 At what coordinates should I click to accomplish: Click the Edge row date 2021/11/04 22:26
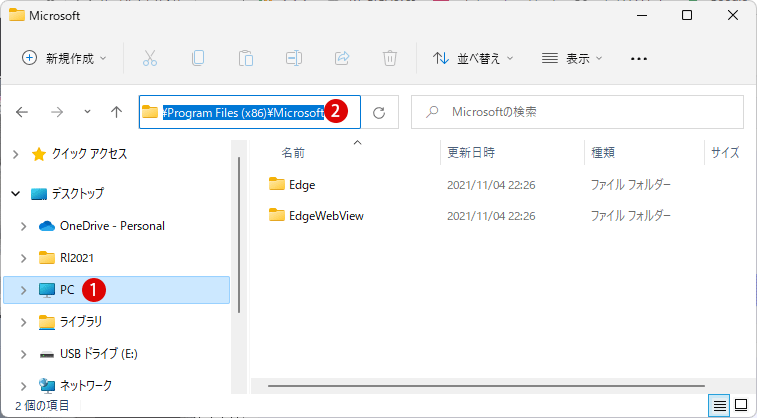point(491,185)
